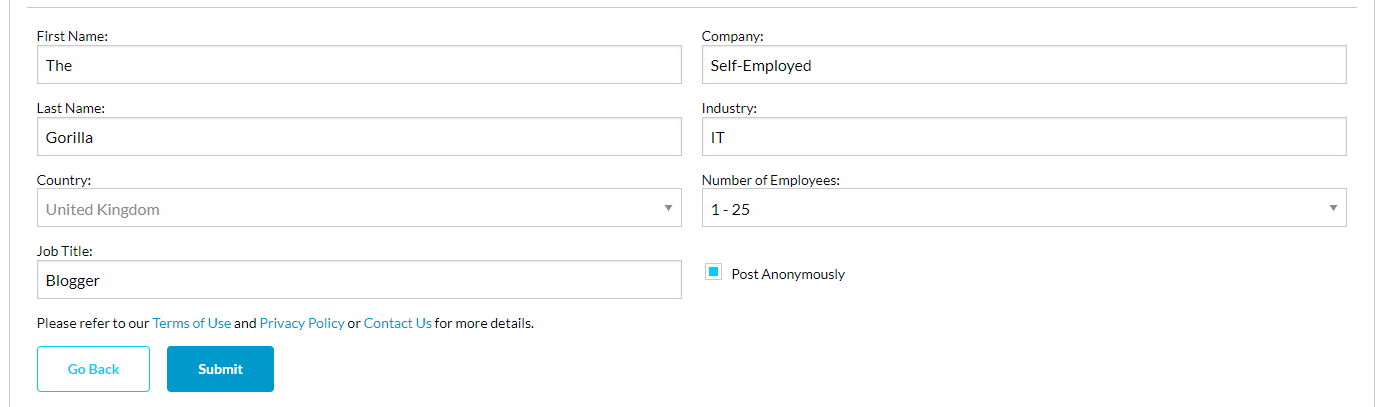Click the "Industry:" label text
This screenshot has height=407, width=1386.
(729, 108)
